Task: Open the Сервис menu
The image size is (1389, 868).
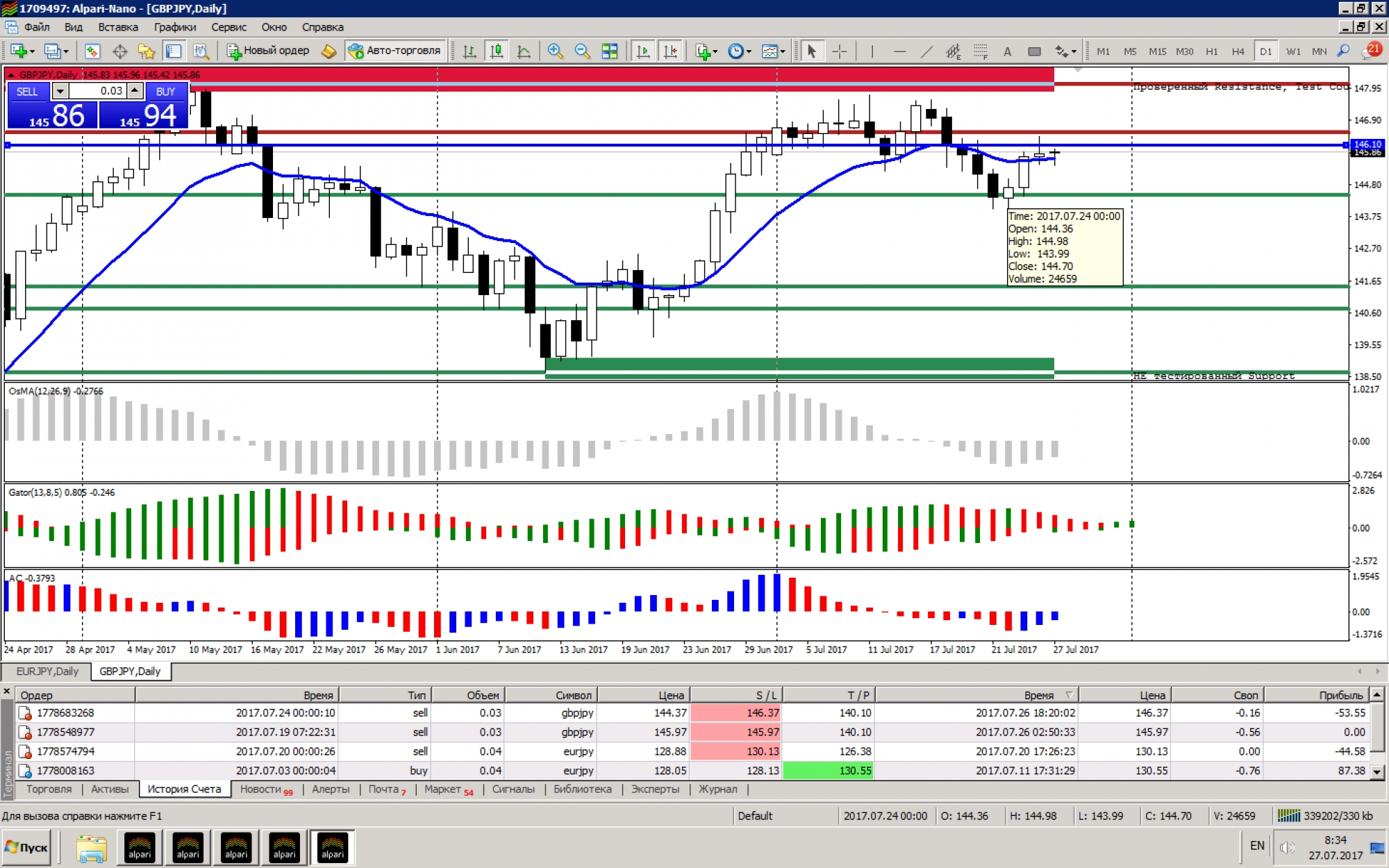Action: pyautogui.click(x=228, y=27)
